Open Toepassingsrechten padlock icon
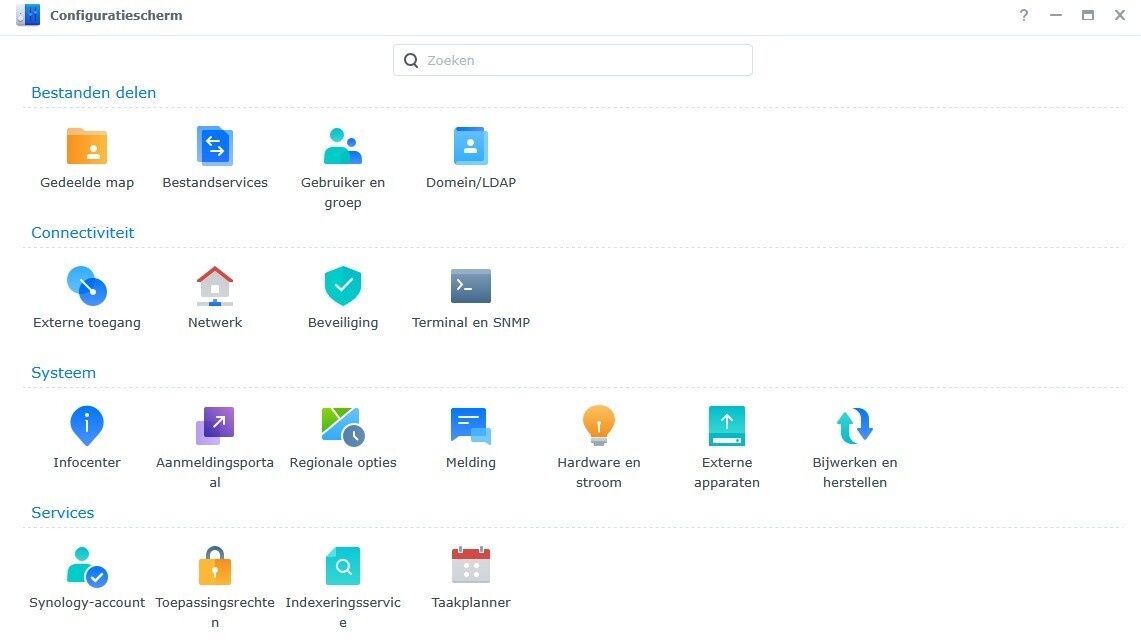This screenshot has height=644, width=1141. [215, 566]
